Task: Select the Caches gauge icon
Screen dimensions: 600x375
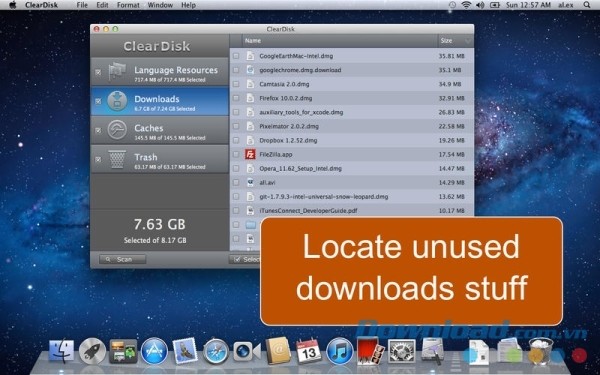Action: [x=117, y=130]
